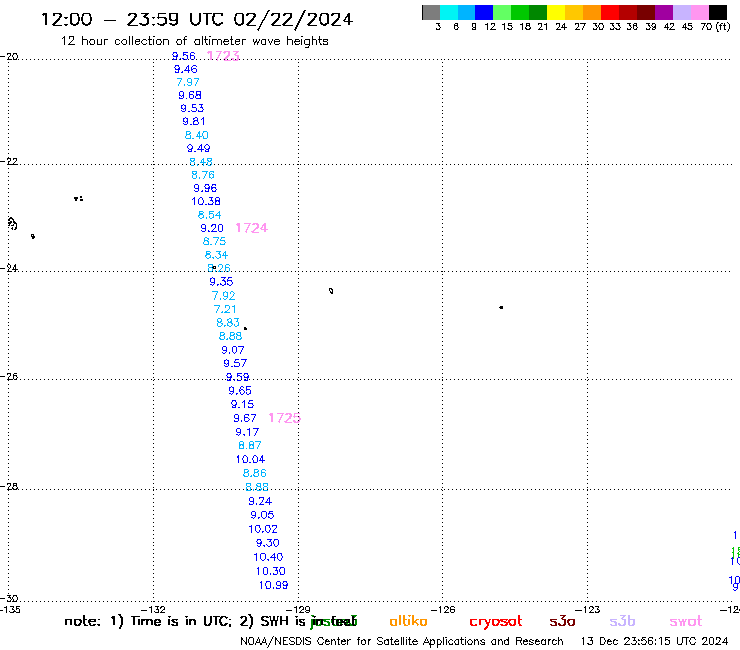Select the 9.30 wave height value
740x650 pixels.
268,543
